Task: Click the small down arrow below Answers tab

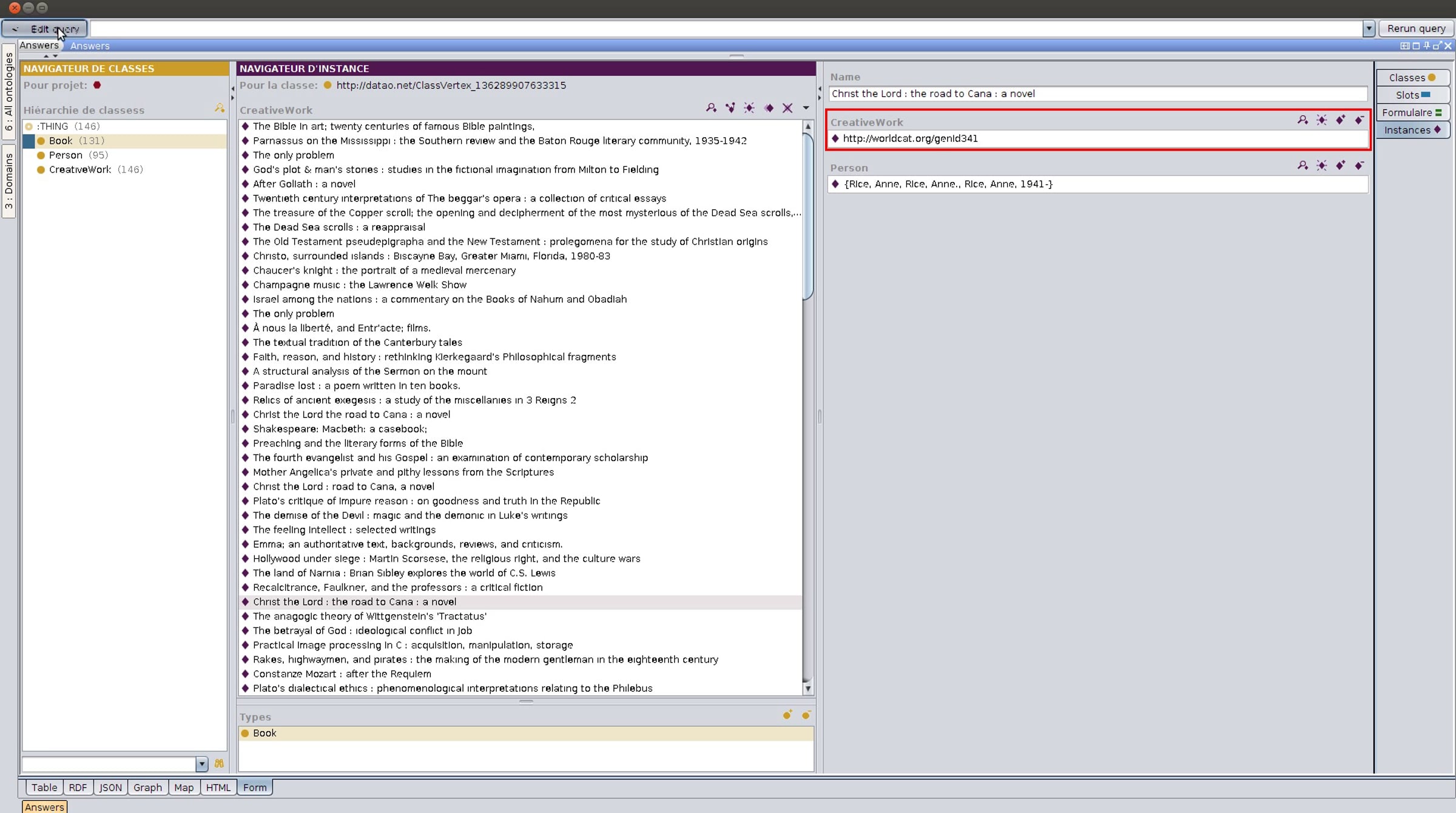Action: pyautogui.click(x=55, y=56)
